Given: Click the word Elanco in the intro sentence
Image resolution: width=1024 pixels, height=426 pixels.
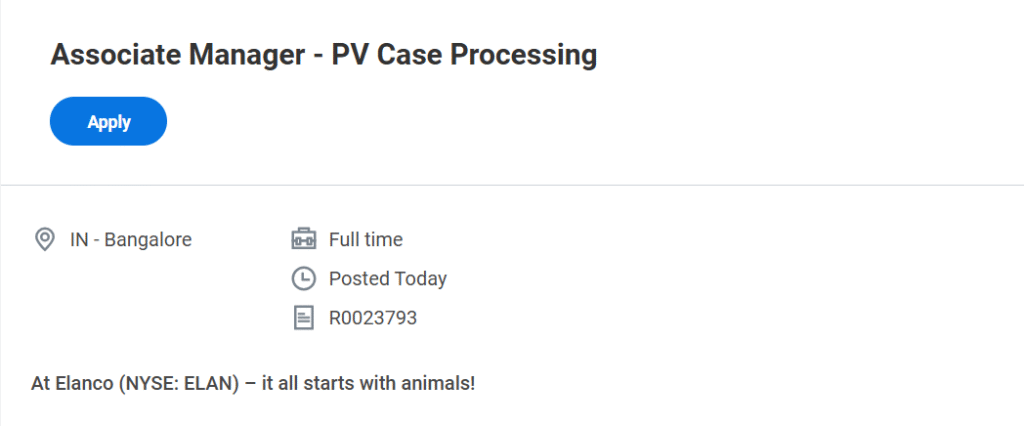Looking at the screenshot, I should click(x=86, y=383).
